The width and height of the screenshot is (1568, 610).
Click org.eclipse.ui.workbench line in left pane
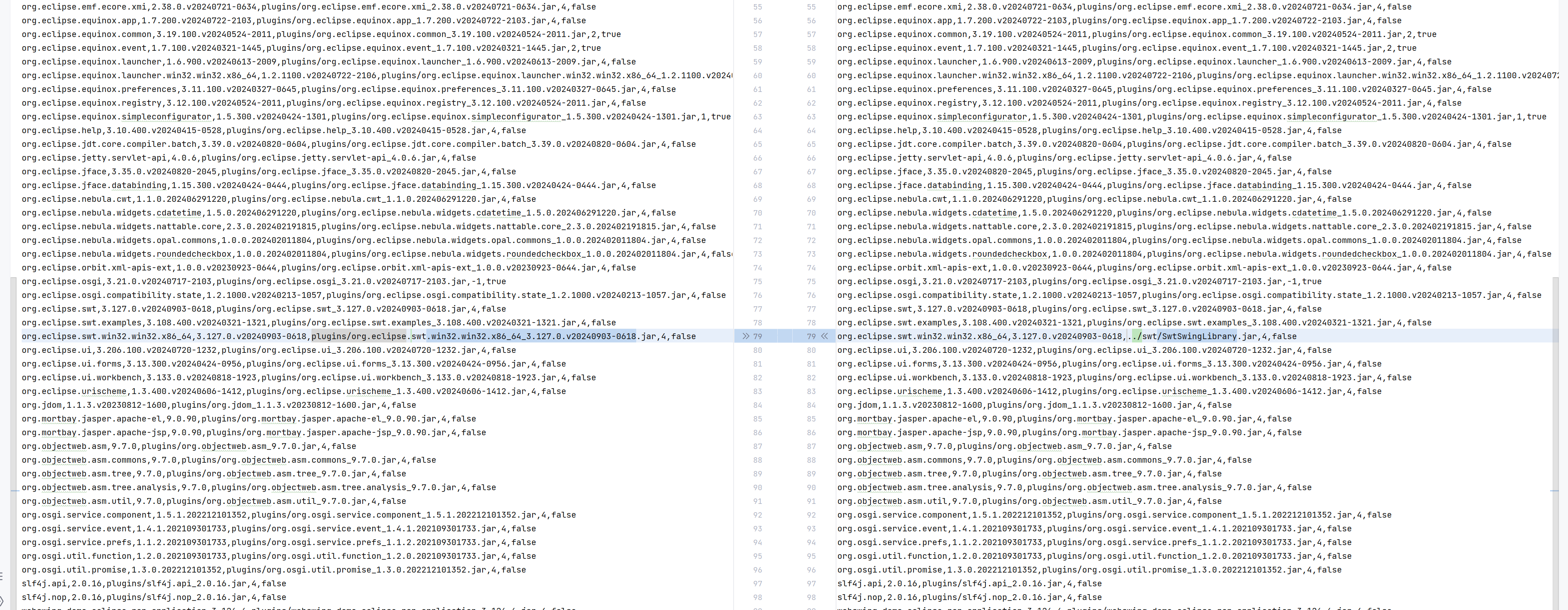click(x=309, y=378)
